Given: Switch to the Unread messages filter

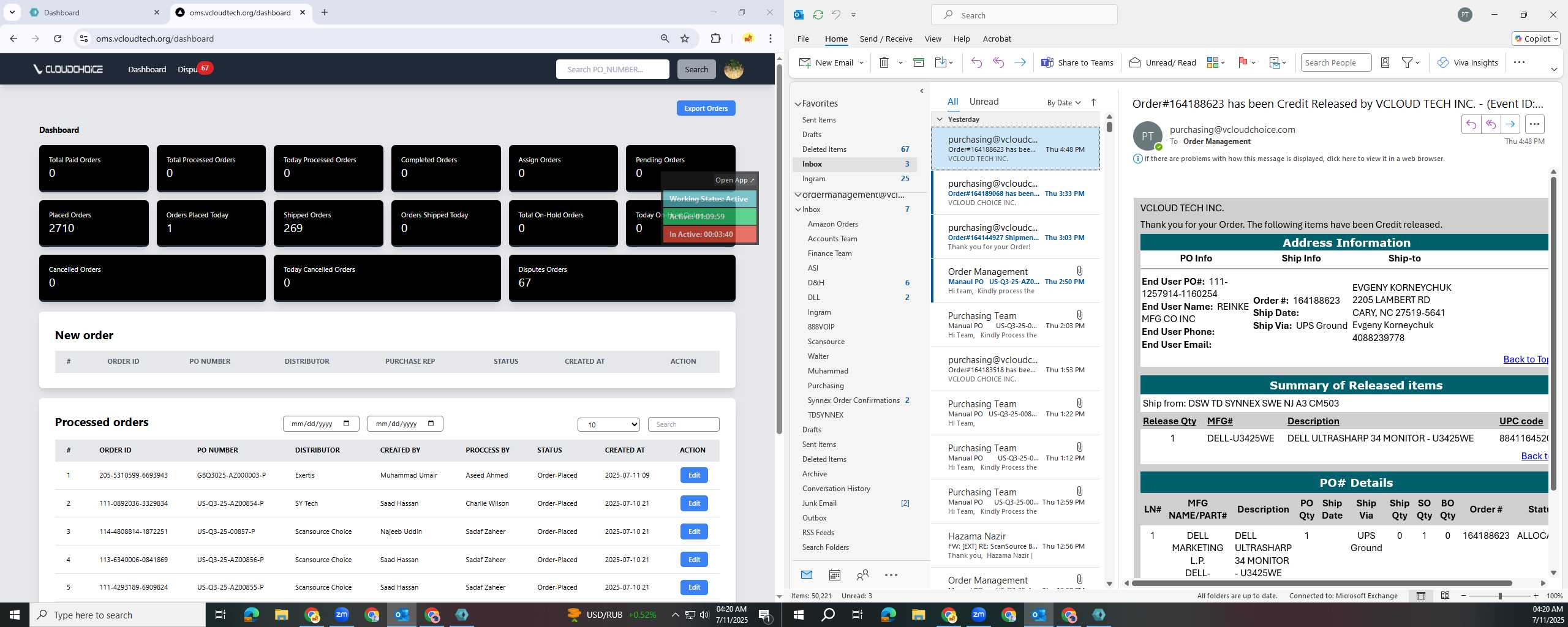Looking at the screenshot, I should coord(984,102).
